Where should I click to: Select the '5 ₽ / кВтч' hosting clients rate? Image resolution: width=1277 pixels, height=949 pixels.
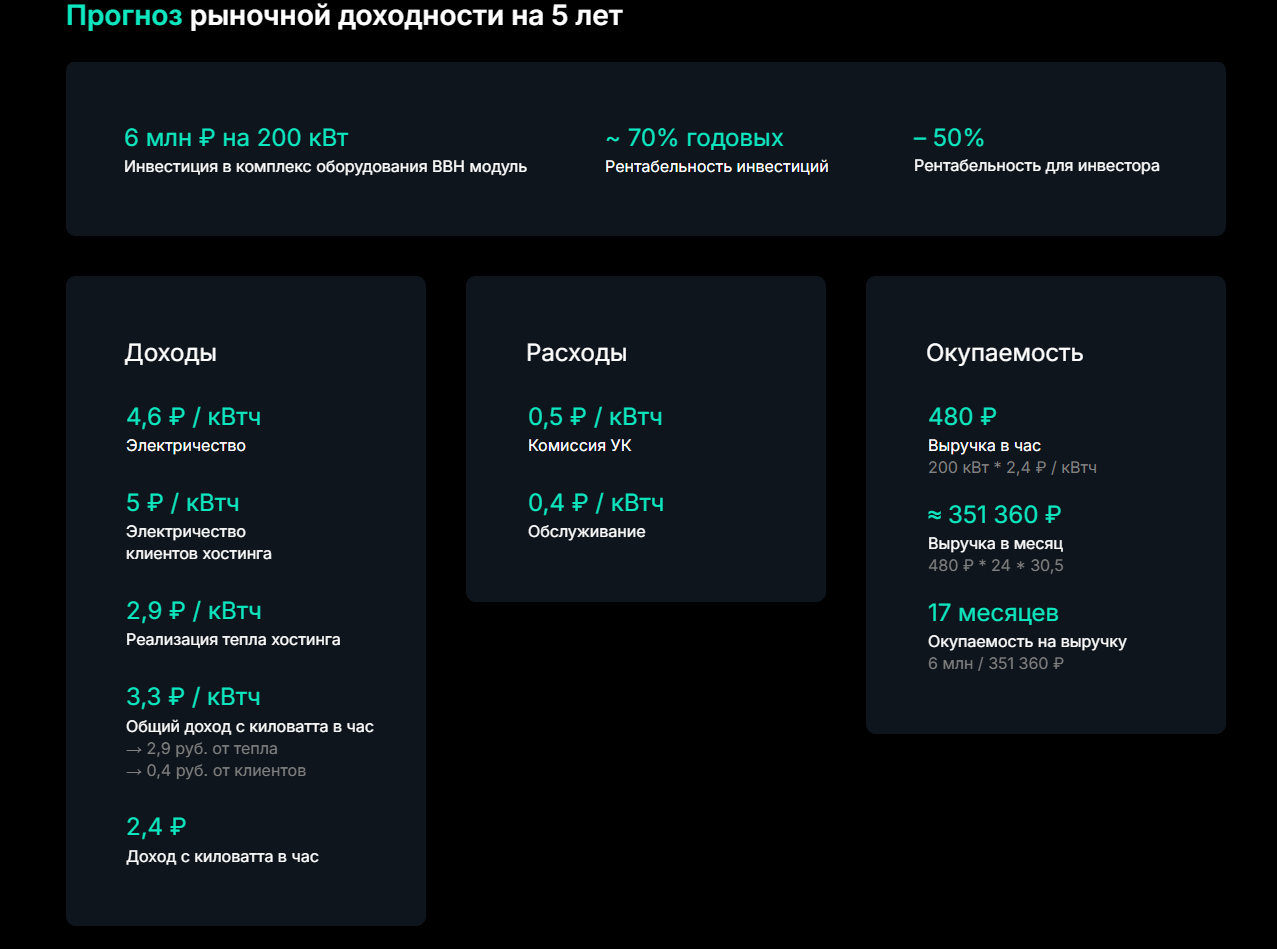[x=183, y=503]
